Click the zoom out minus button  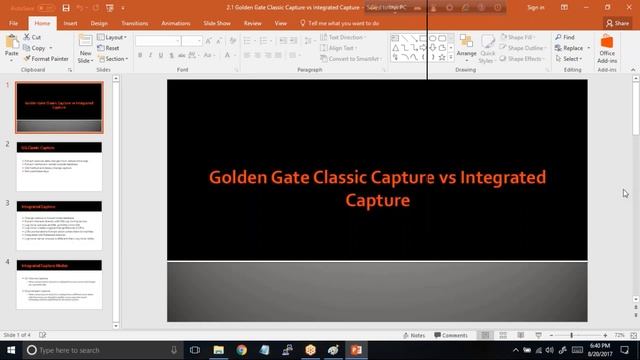coord(551,335)
